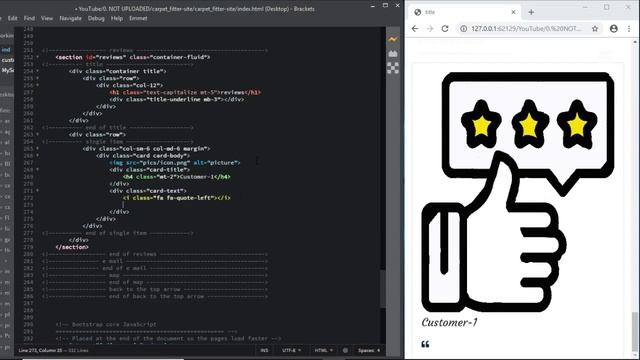
Task: View site information icon in Chrome address bar
Action: 463,29
